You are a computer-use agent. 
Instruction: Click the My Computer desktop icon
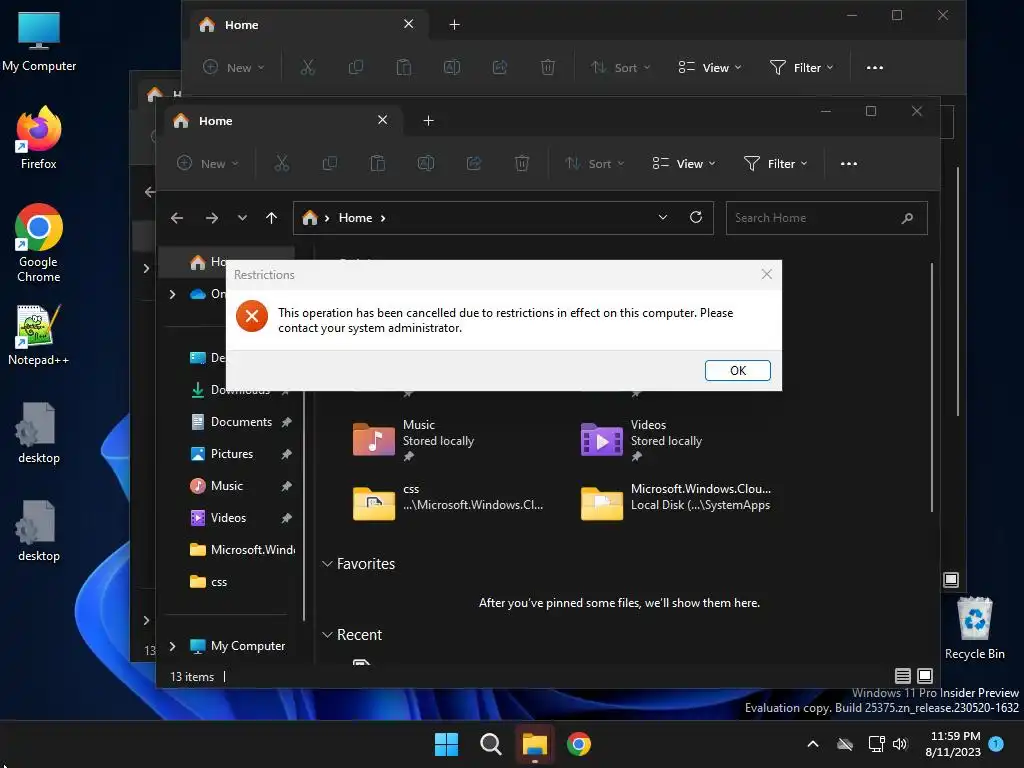[39, 41]
